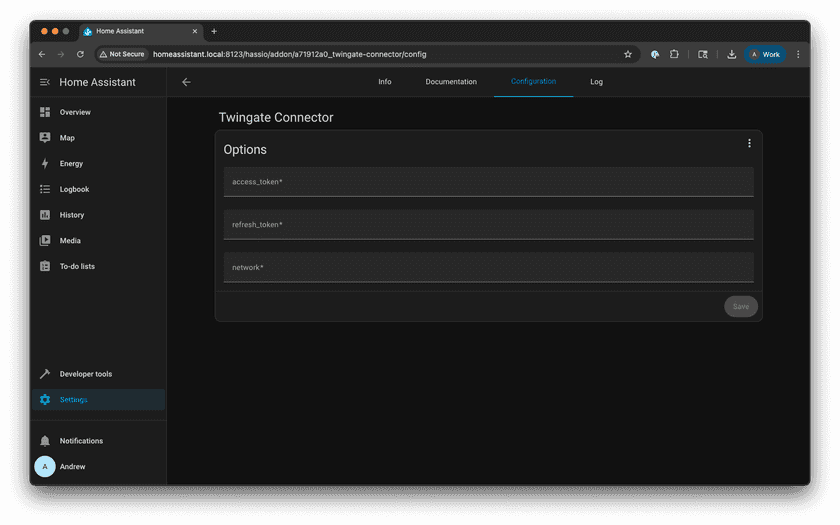Go to Settings in the sidebar
This screenshot has width=840, height=525.
pyautogui.click(x=73, y=400)
